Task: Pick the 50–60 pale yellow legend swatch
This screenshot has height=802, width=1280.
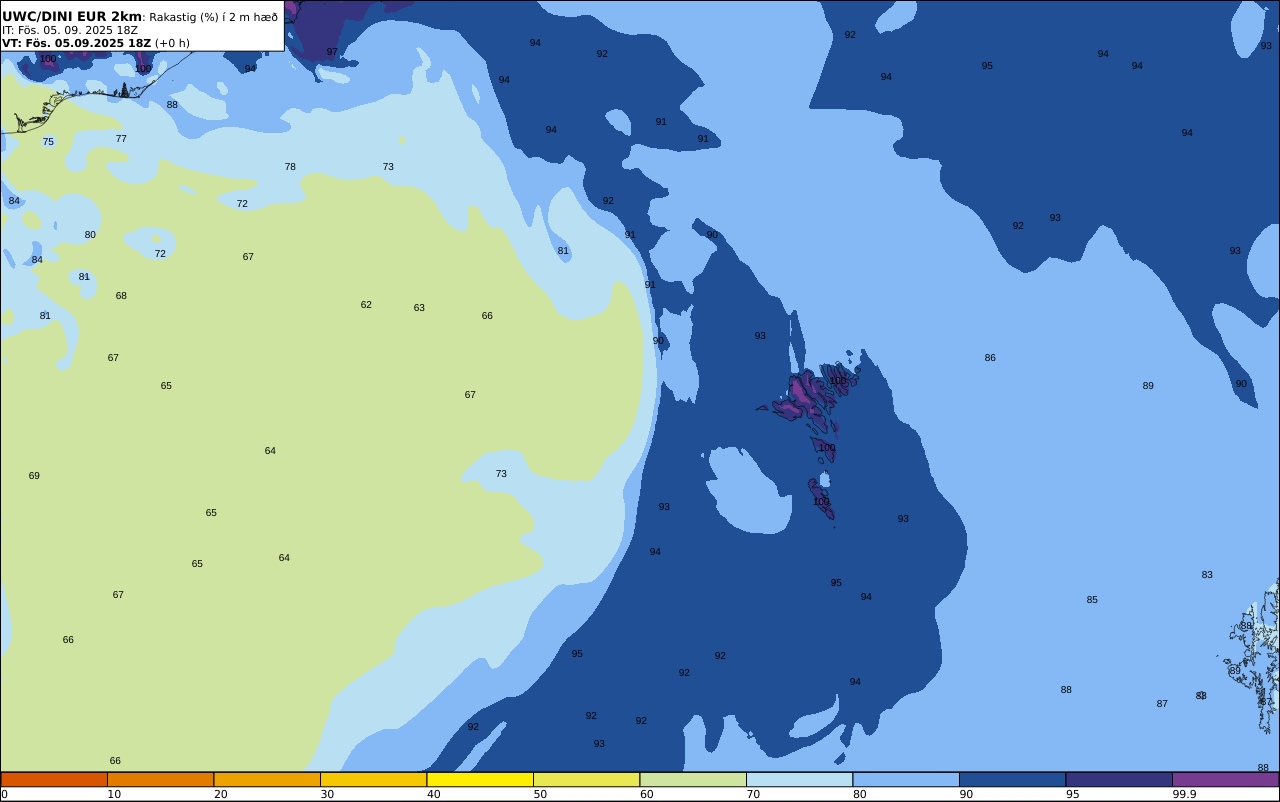Action: pyautogui.click(x=586, y=779)
